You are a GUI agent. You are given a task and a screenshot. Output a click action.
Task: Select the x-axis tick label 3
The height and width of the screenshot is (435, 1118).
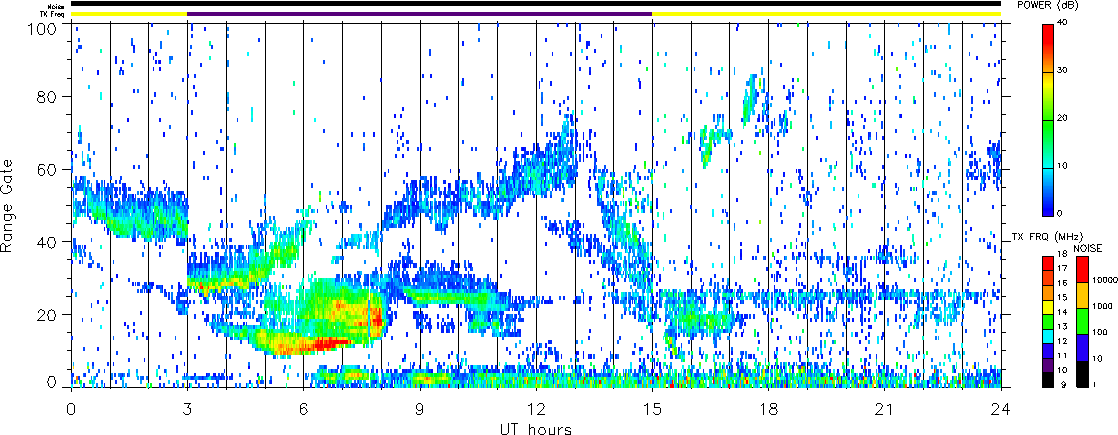[188, 409]
